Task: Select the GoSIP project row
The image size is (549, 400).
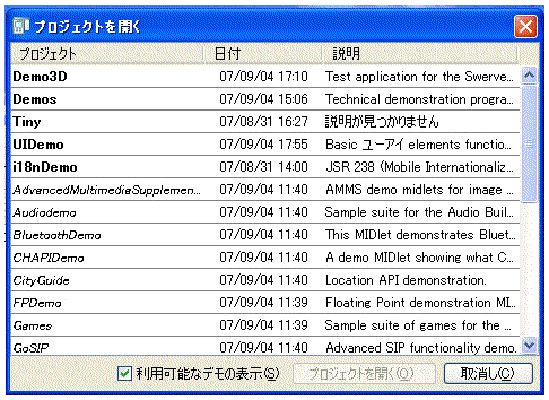Action: point(265,347)
